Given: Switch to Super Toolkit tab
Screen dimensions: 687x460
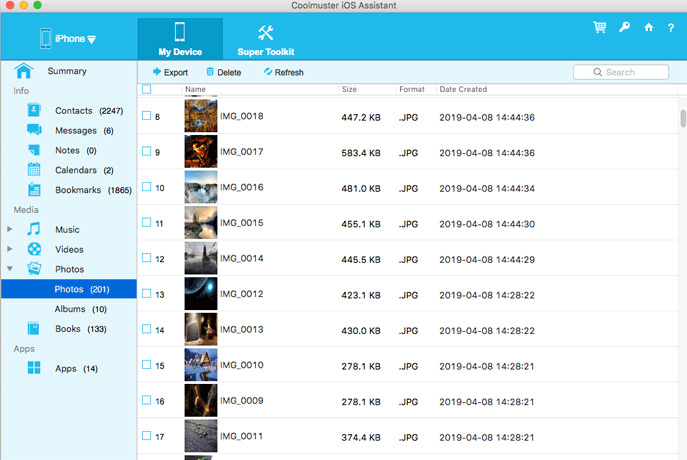Looking at the screenshot, I should click(x=264, y=39).
